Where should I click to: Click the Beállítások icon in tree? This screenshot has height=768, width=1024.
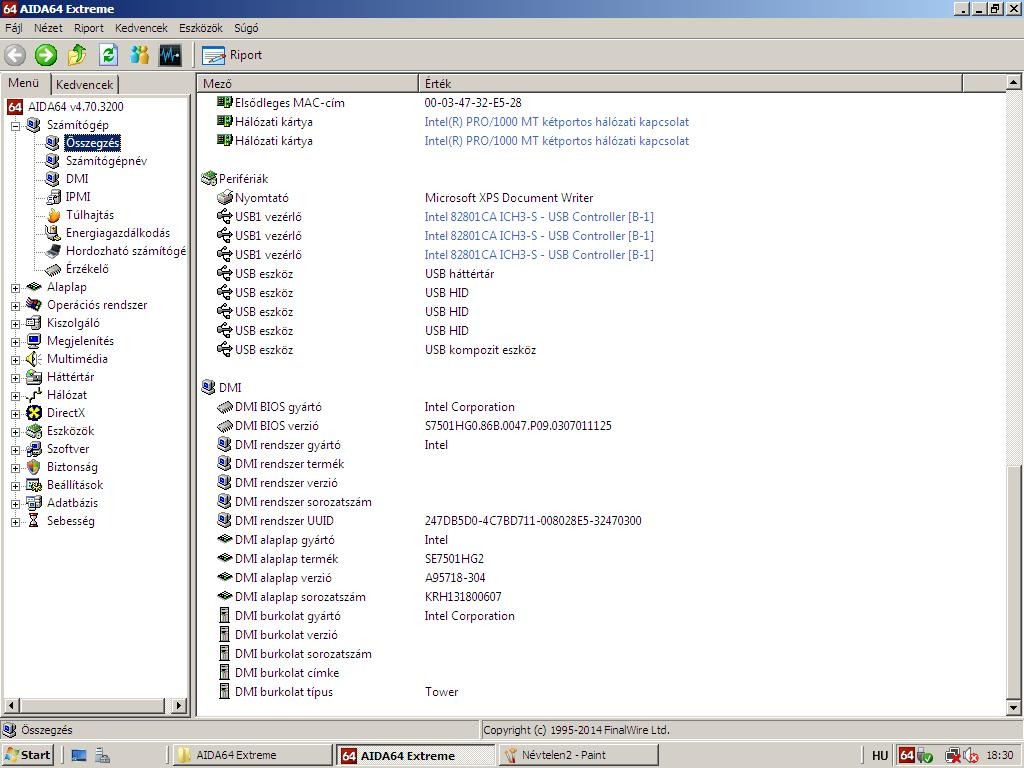34,485
